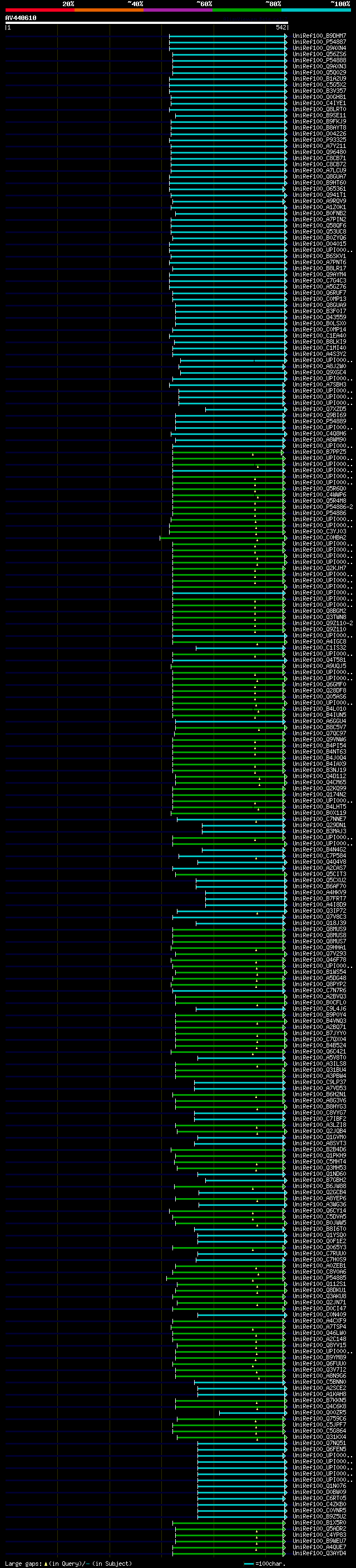Click label UniRef100_C4IYE1

click(x=319, y=103)
